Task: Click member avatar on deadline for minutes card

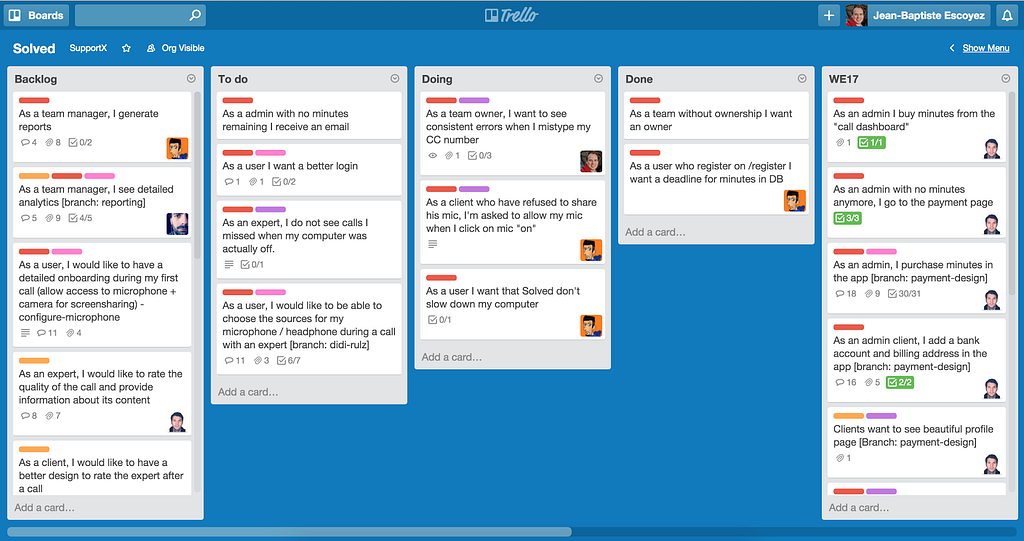Action: 795,201
